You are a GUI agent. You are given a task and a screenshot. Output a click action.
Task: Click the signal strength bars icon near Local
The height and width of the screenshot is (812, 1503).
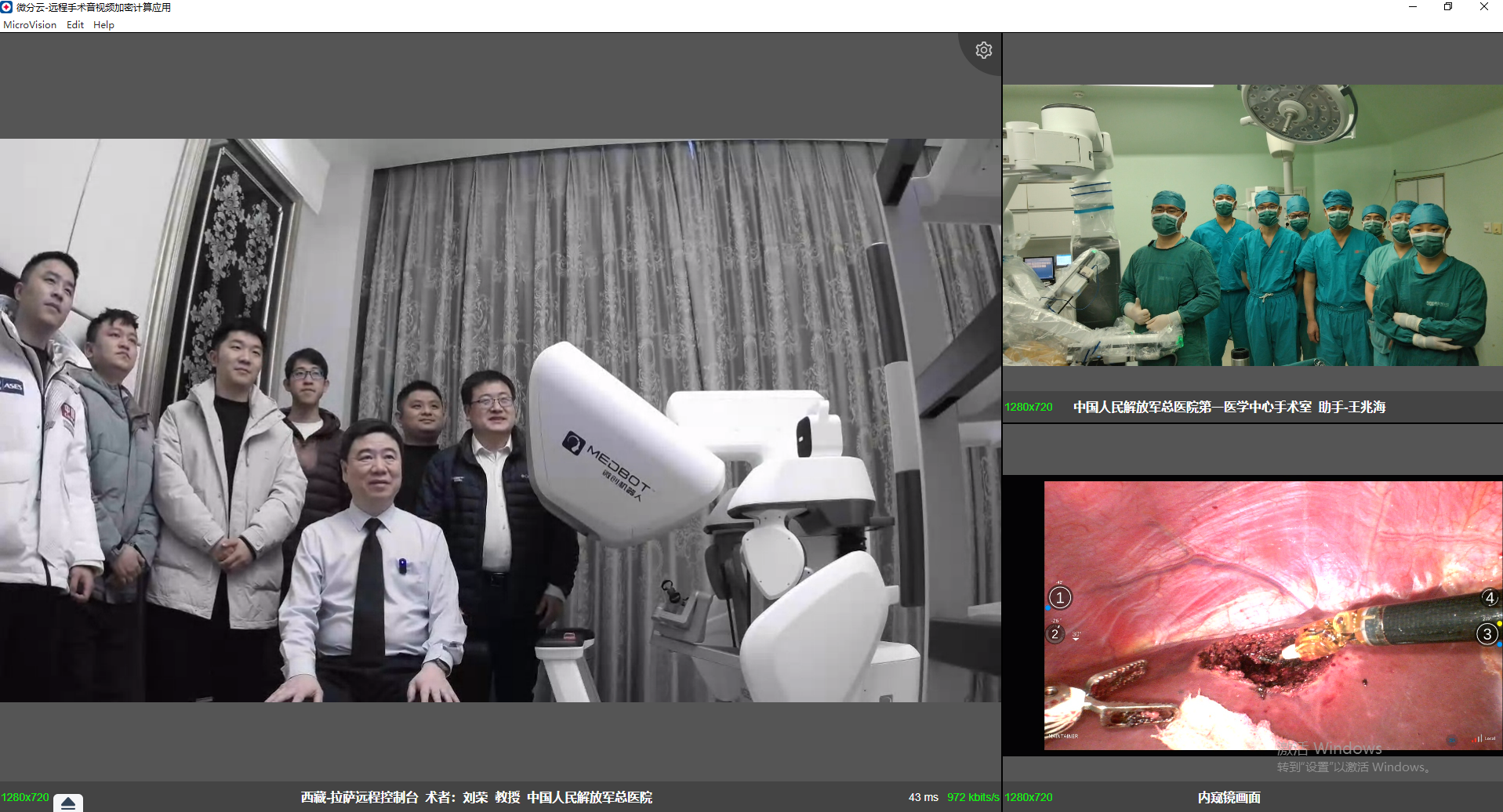(x=1476, y=738)
